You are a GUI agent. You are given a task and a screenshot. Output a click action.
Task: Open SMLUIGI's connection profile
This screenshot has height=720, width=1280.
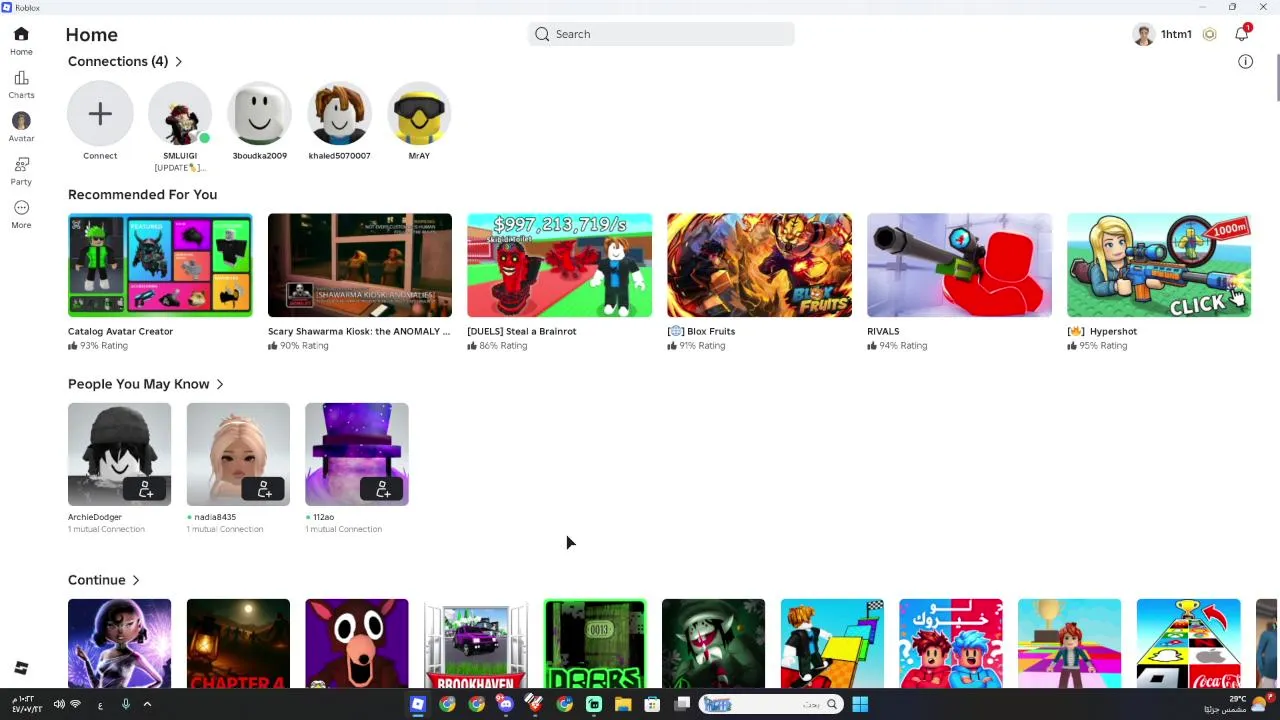point(180,114)
